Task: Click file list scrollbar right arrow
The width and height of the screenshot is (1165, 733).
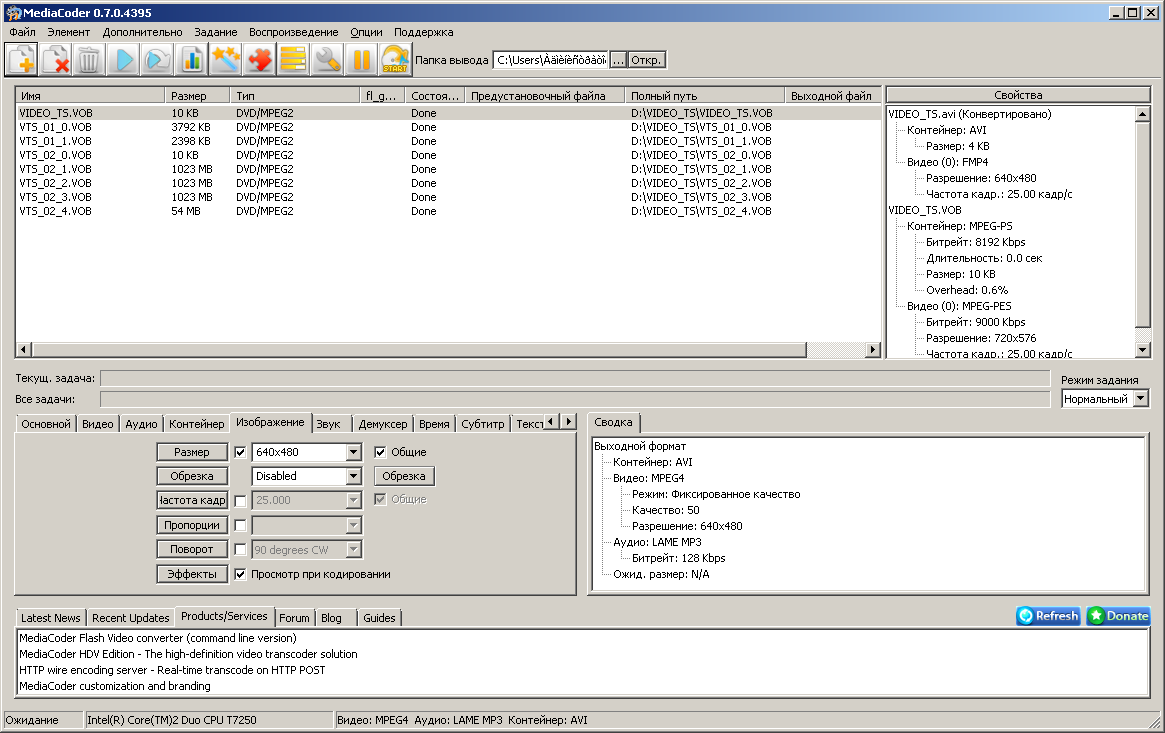Action: 873,349
